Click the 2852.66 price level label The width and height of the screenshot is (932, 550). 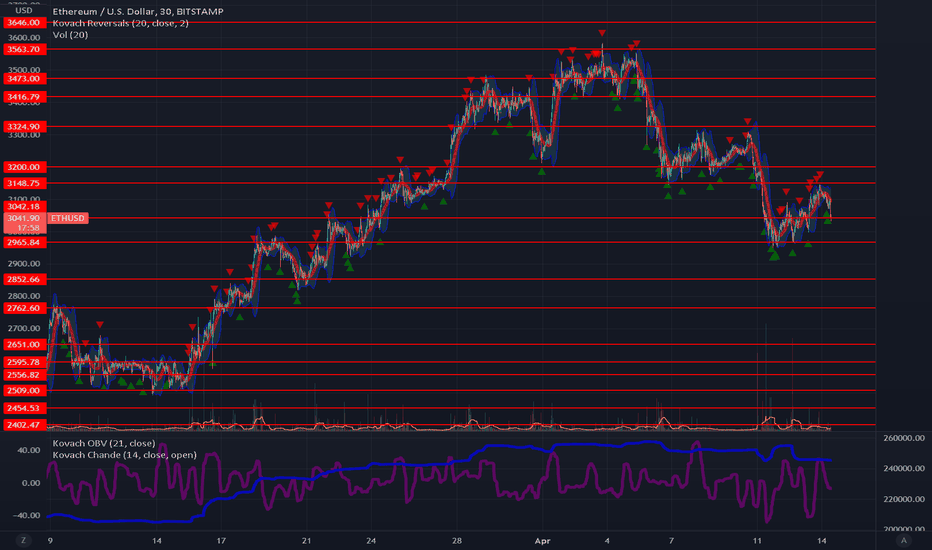coord(24,279)
